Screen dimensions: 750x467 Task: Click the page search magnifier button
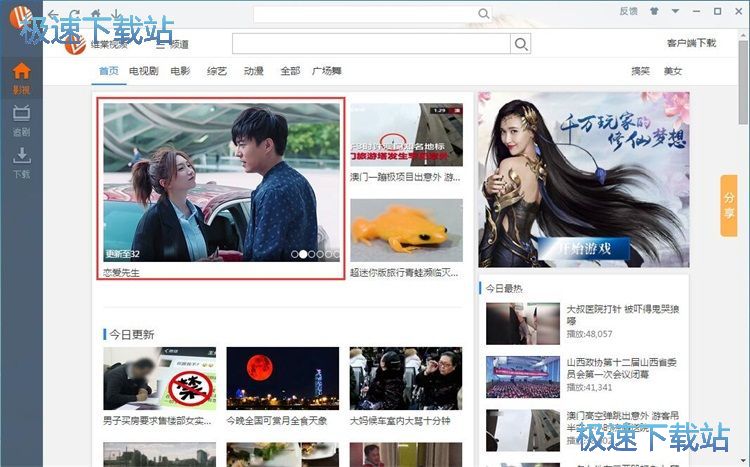pyautogui.click(x=521, y=44)
